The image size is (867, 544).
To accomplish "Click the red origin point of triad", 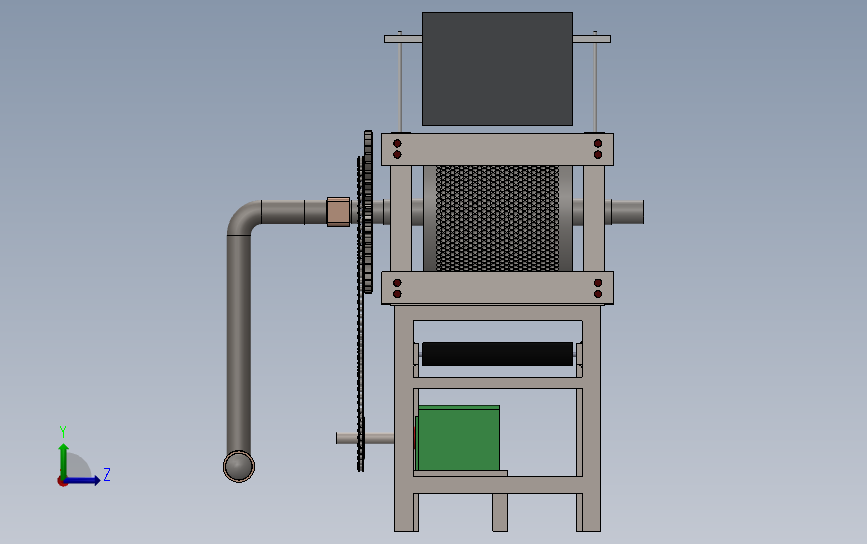I will (62, 482).
